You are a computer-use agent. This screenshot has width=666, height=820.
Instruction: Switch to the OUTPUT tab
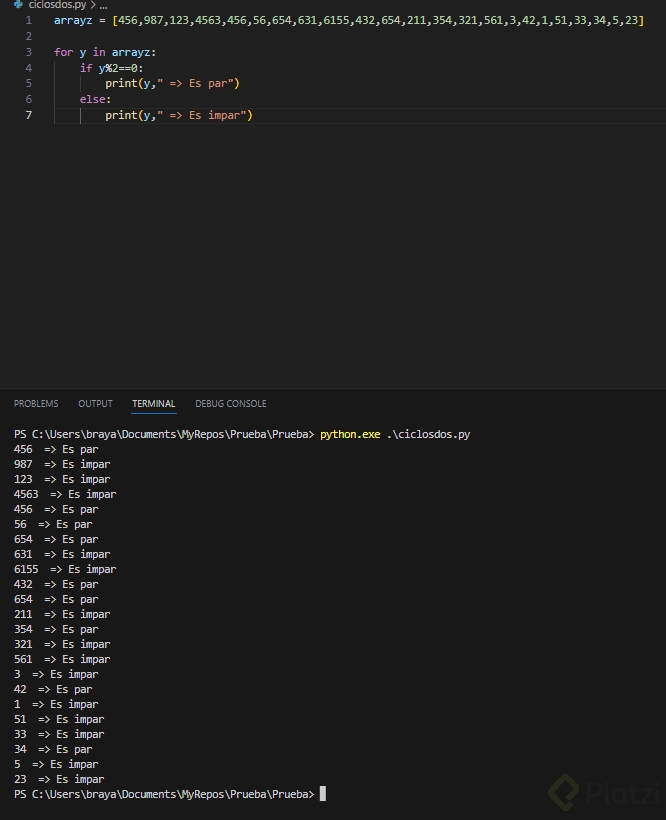[x=95, y=404]
